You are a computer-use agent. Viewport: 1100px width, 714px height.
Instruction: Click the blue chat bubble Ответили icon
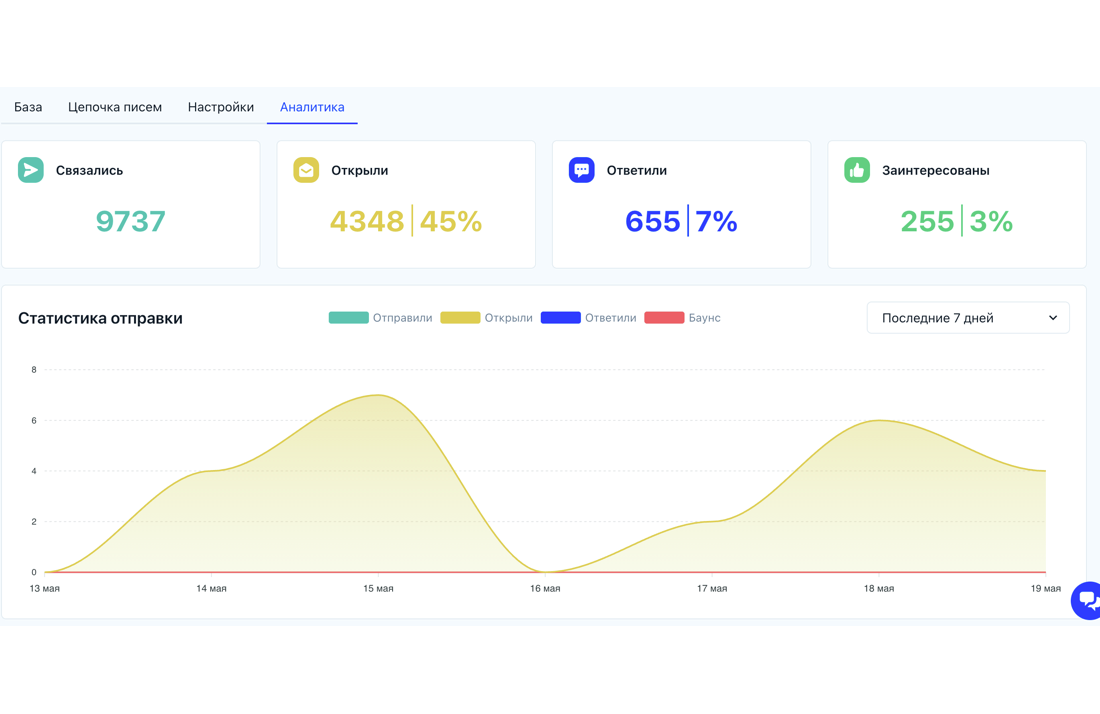(x=582, y=170)
